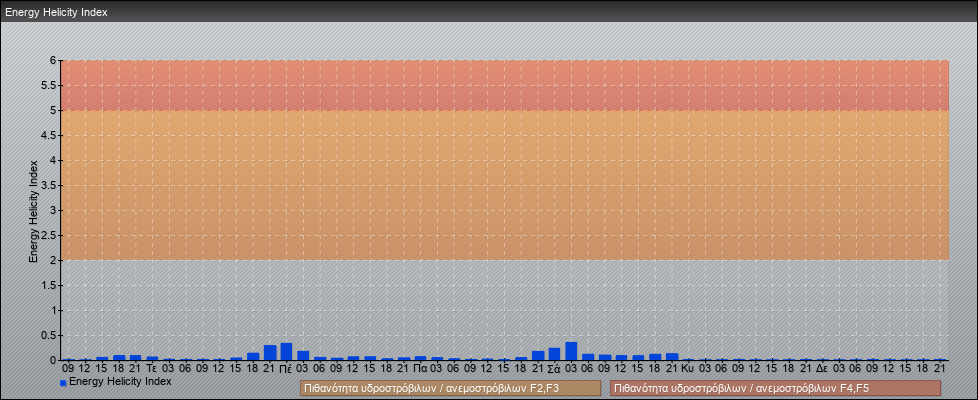Click the Energy Helicity Index panel title
The width and height of the screenshot is (978, 400).
point(56,12)
